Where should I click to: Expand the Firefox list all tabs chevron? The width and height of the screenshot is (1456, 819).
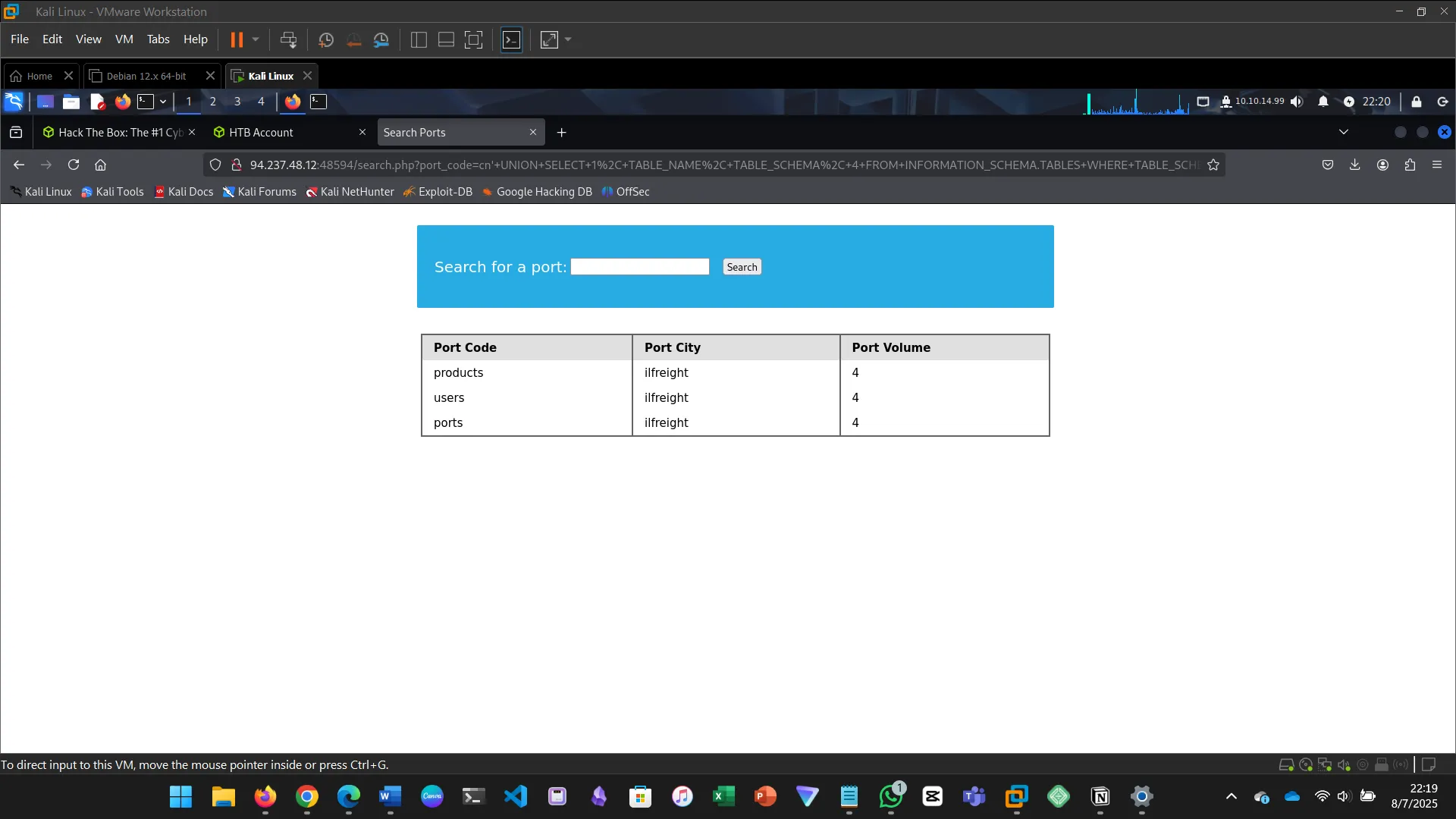click(x=1344, y=132)
